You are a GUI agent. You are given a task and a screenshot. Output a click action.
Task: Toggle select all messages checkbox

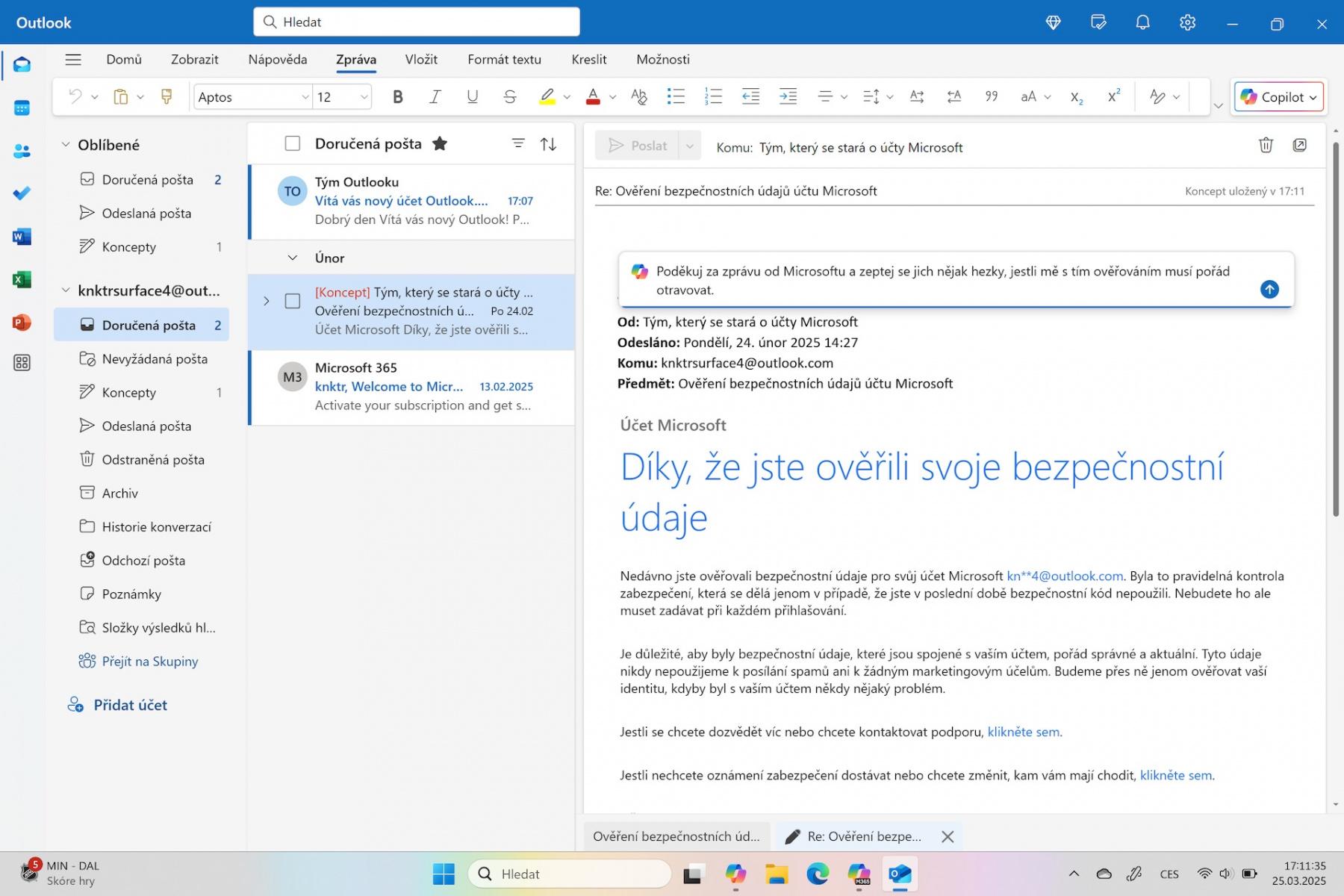[x=293, y=143]
